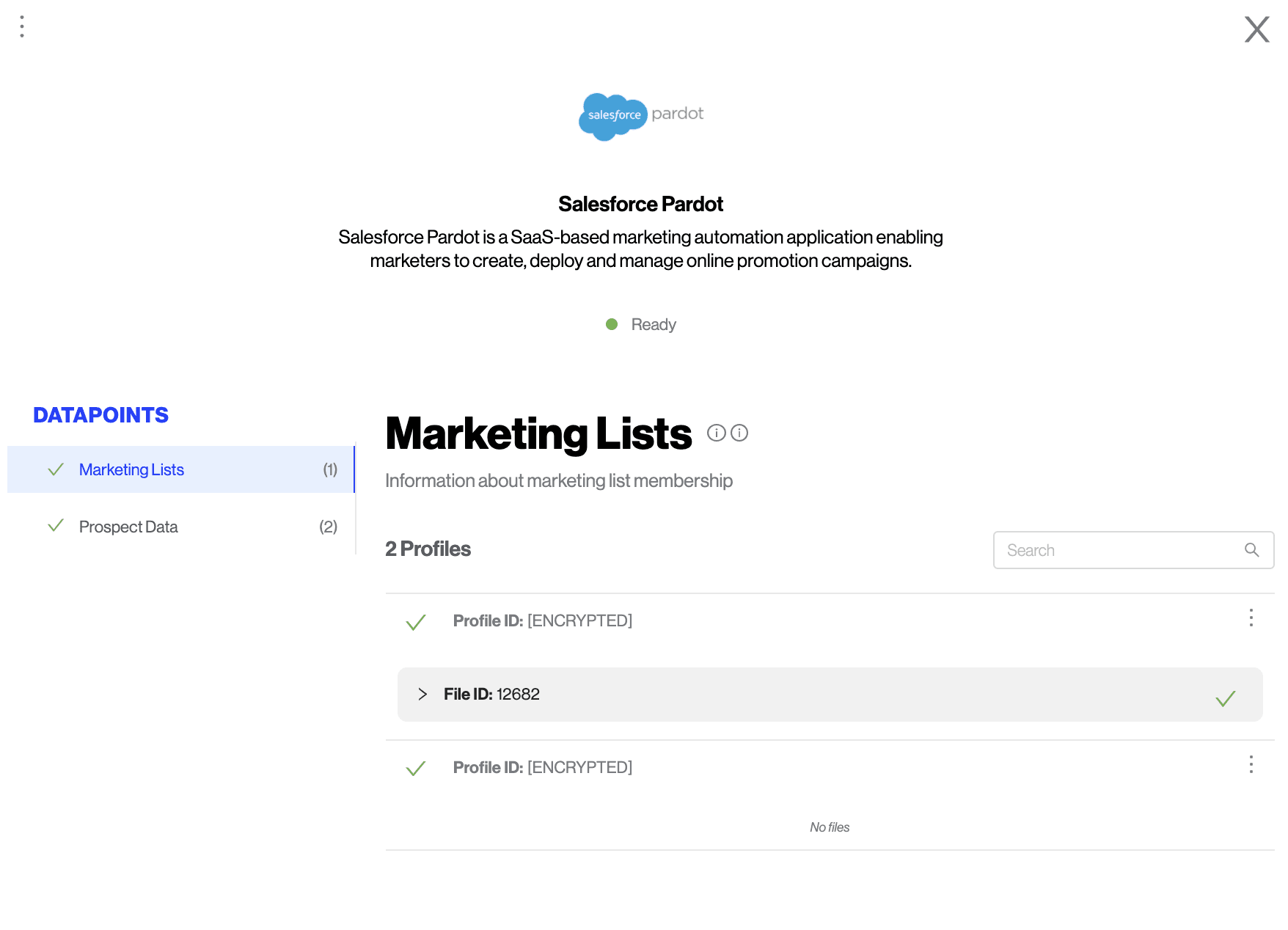Click the first Profile ID [ENCRYPTED] label

click(542, 620)
